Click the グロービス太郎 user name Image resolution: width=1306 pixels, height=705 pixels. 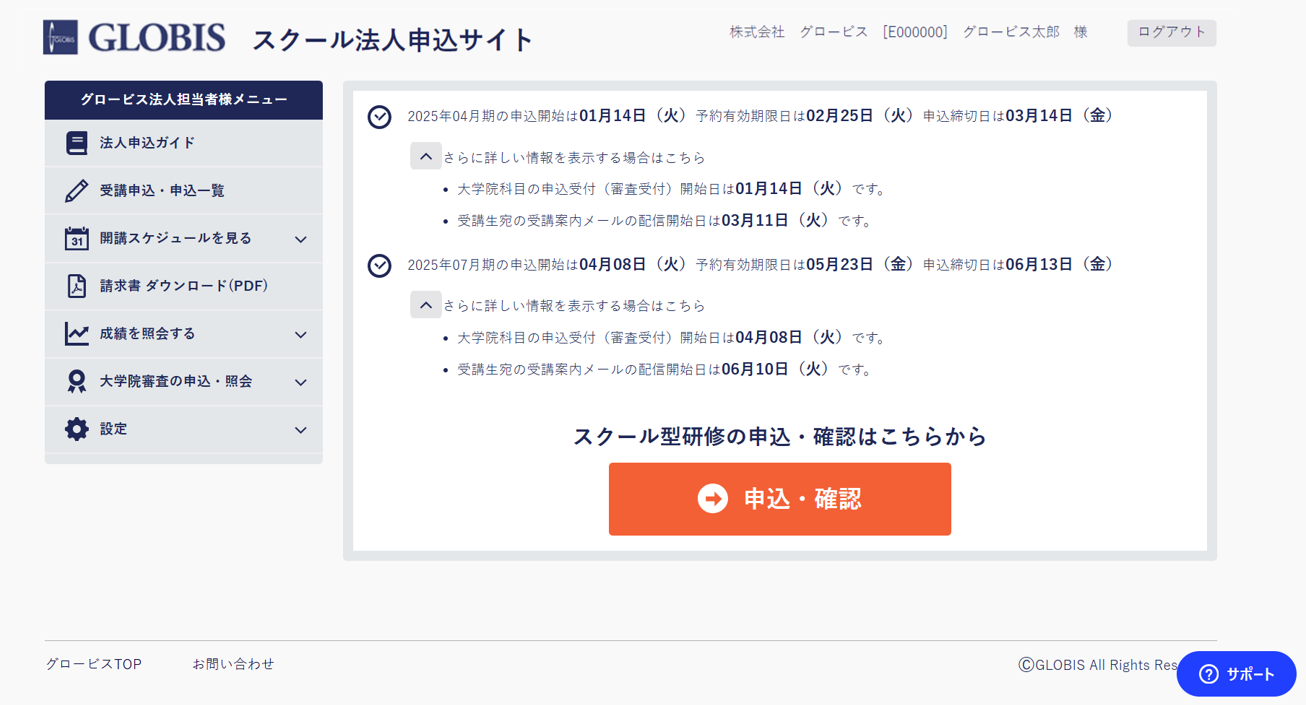coord(1011,32)
